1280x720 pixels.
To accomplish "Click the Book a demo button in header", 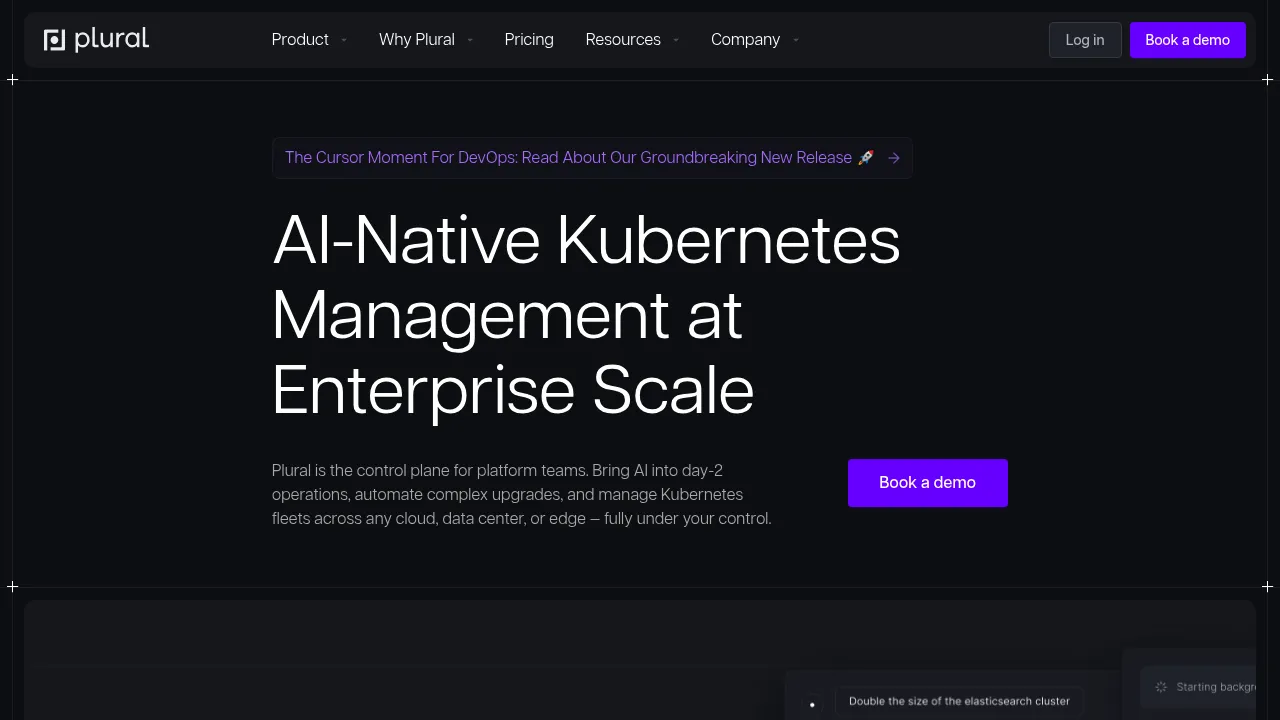I will (1188, 40).
